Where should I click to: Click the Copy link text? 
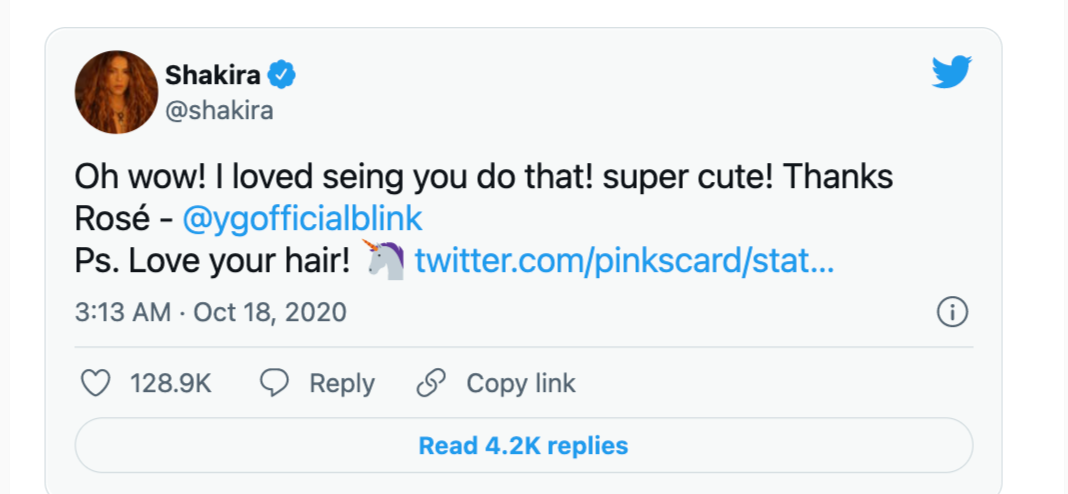click(x=521, y=384)
